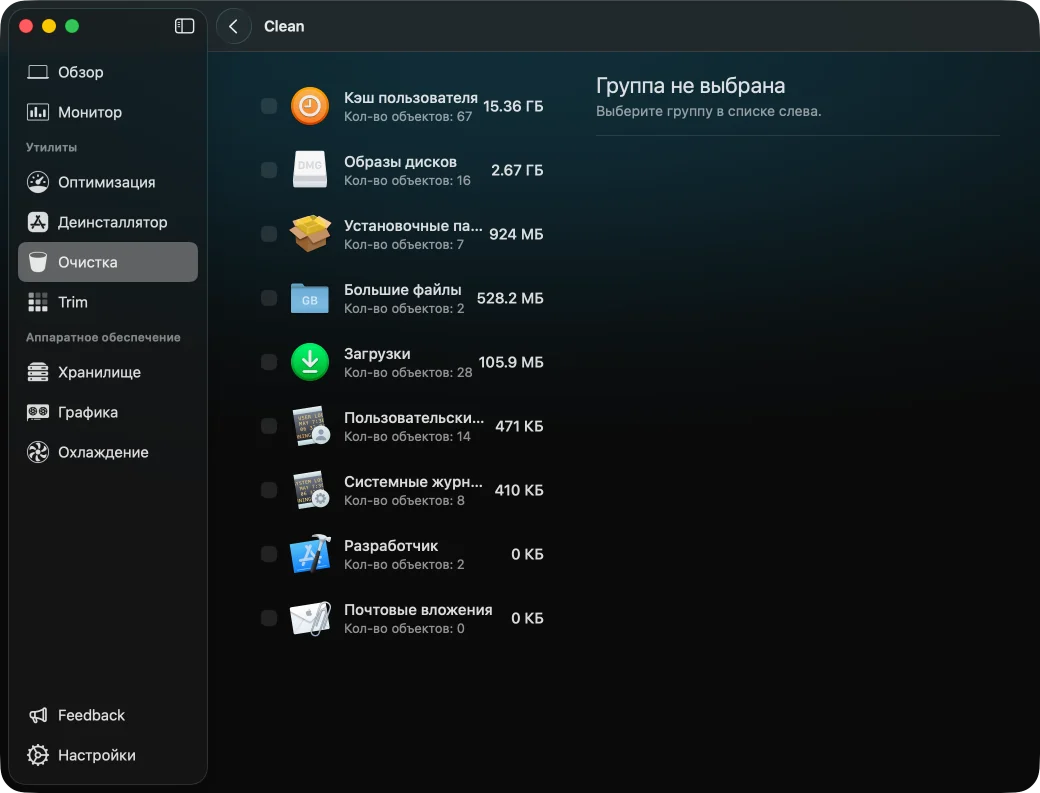Image resolution: width=1040 pixels, height=793 pixels.
Task: Click the green fullscreen window button
Action: (72, 26)
